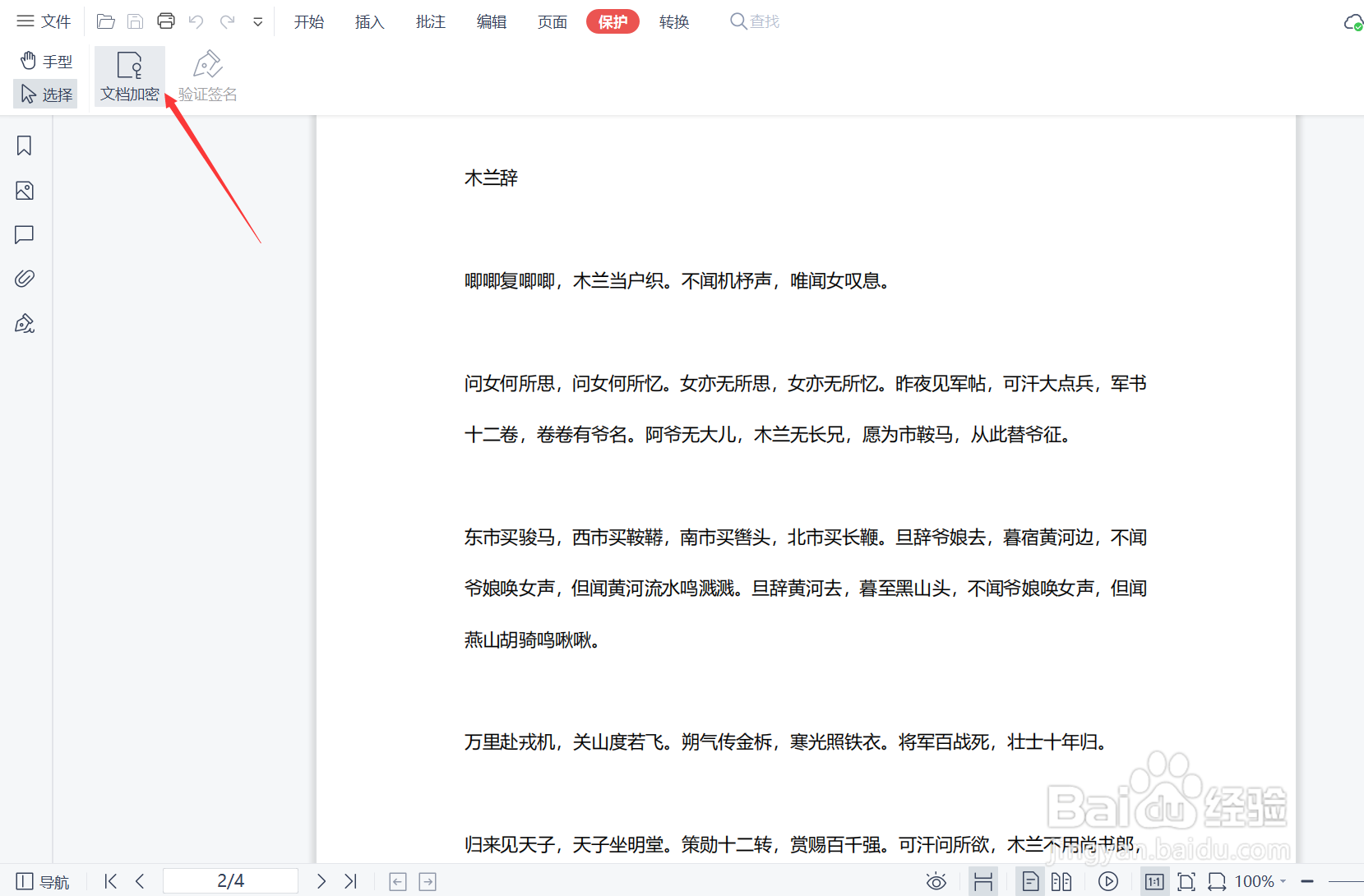Click the previous view arrow box
The height and width of the screenshot is (896, 1364).
pyautogui.click(x=398, y=882)
